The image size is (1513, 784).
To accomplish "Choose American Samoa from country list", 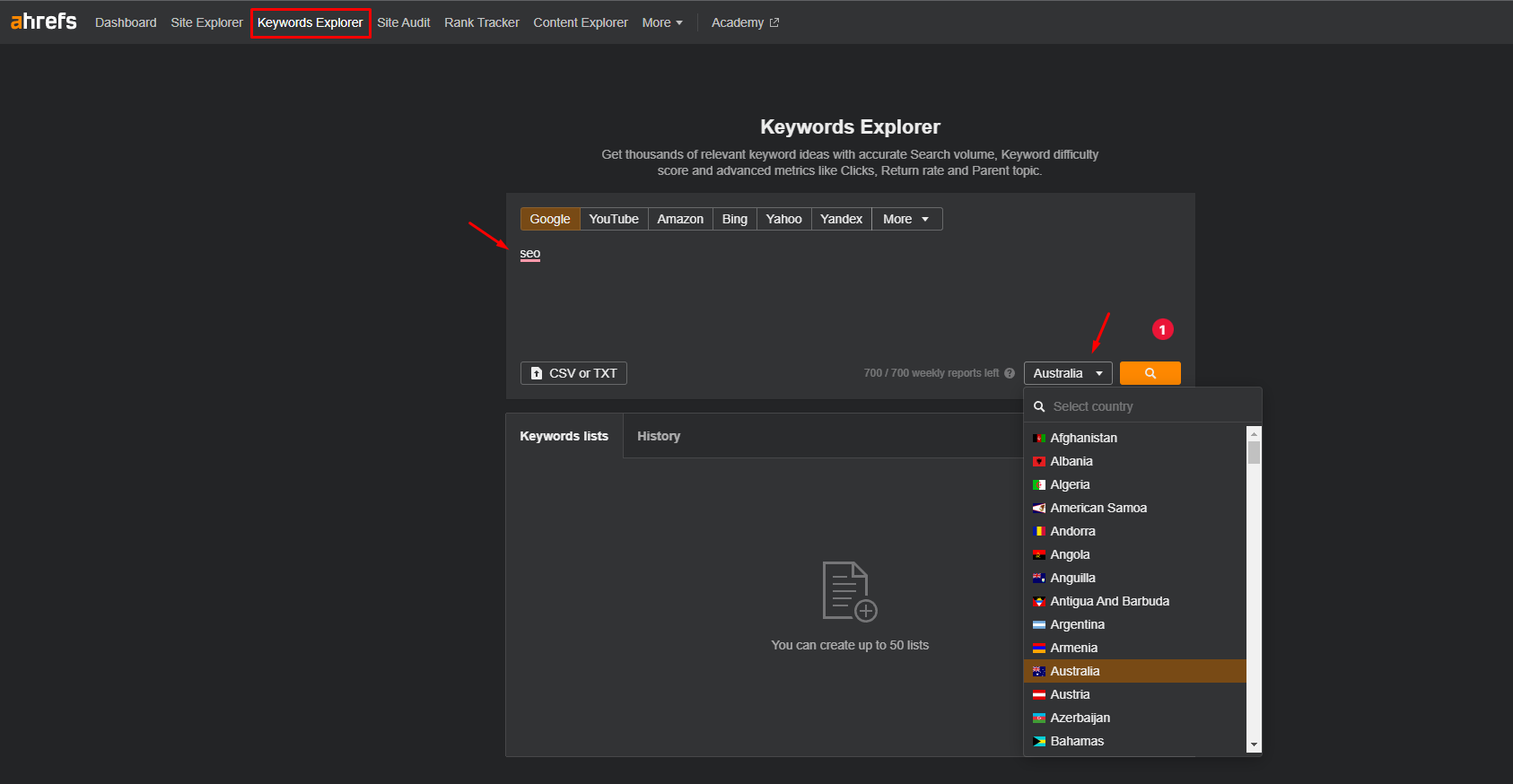I will point(1135,508).
